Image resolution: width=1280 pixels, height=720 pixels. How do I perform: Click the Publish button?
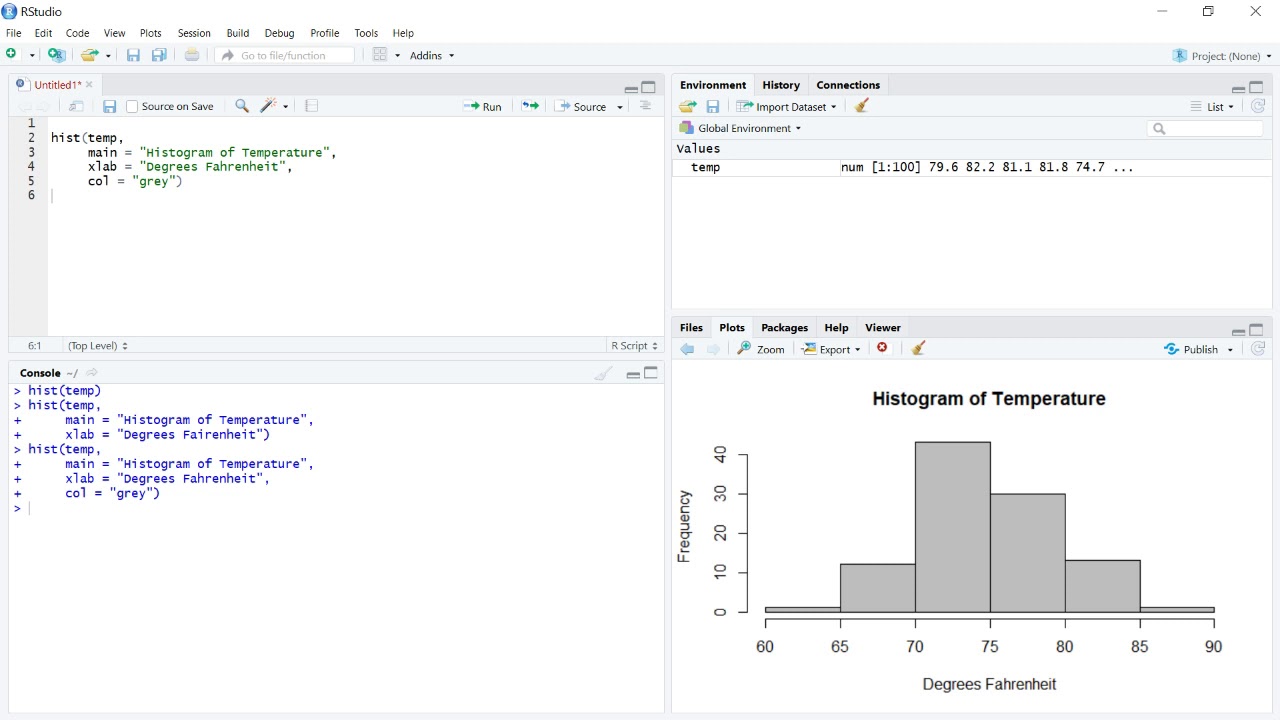coord(1192,349)
